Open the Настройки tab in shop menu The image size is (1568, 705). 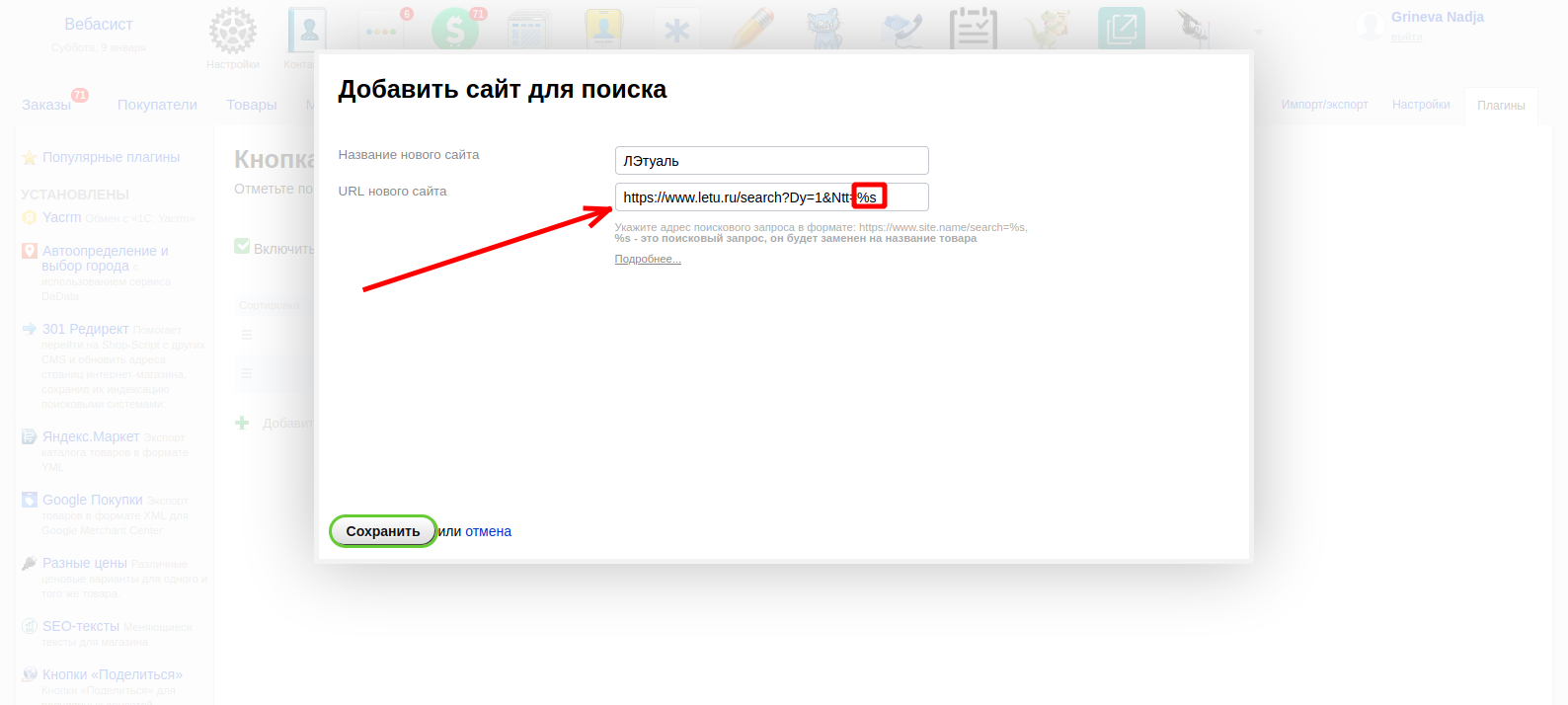tap(1421, 105)
